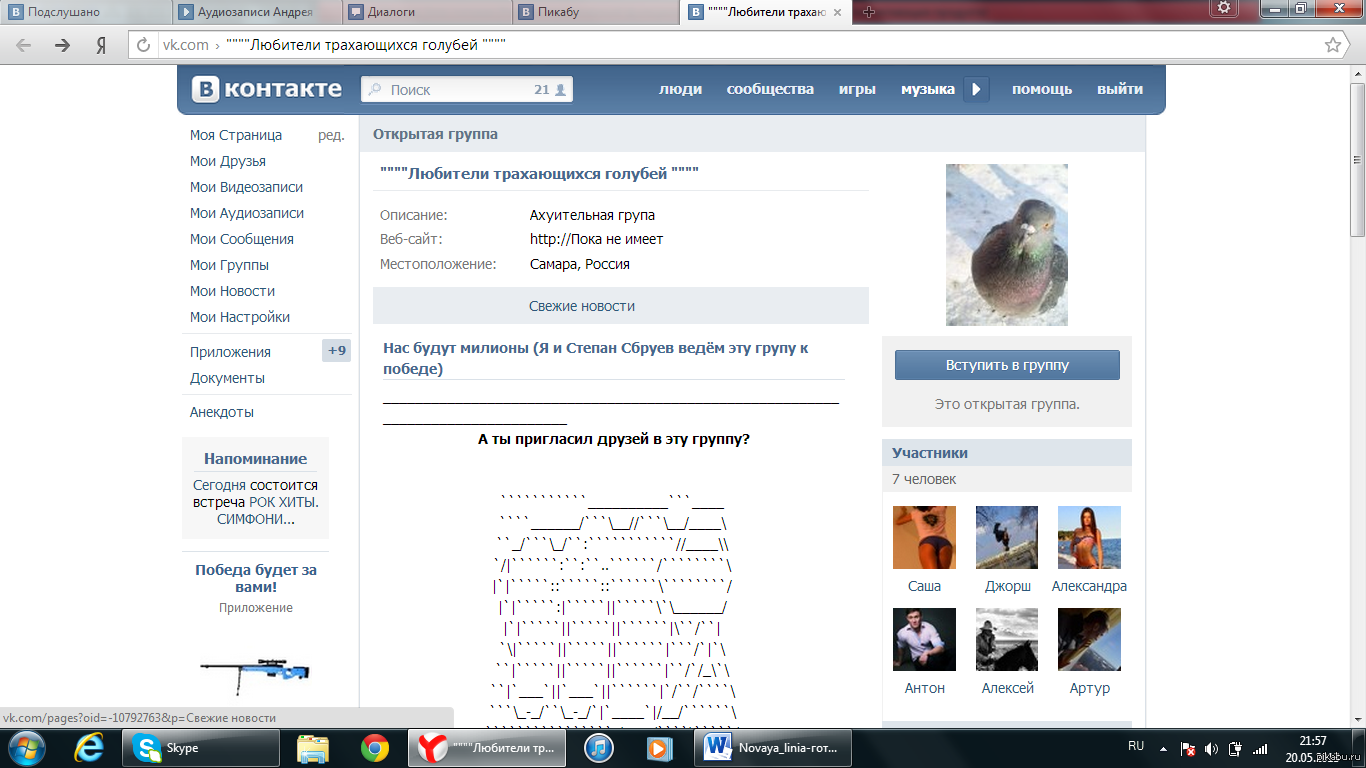The width and height of the screenshot is (1366, 768).
Task: Focus the Поиск search field
Action: point(455,89)
